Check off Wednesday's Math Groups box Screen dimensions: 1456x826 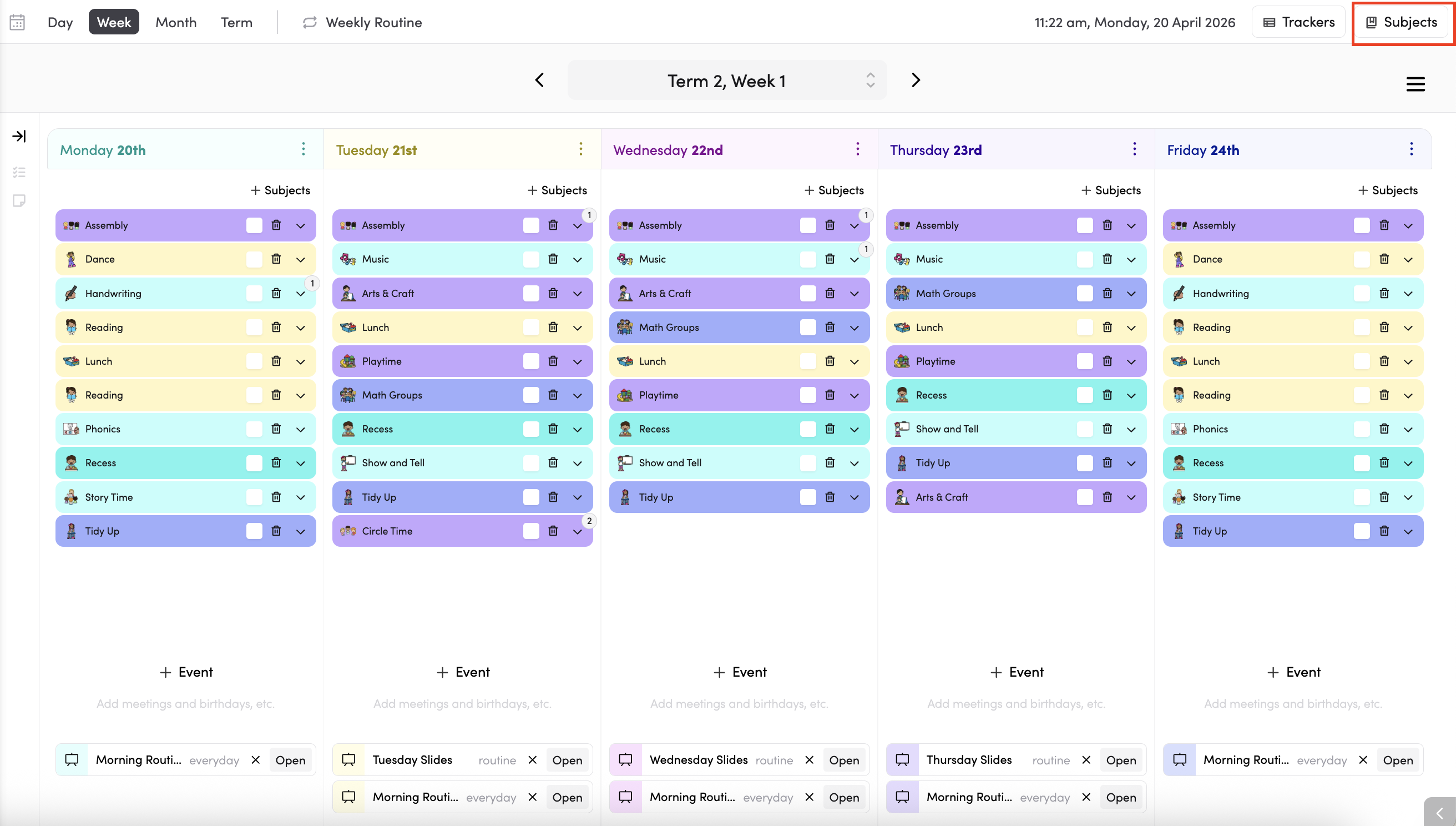point(807,328)
